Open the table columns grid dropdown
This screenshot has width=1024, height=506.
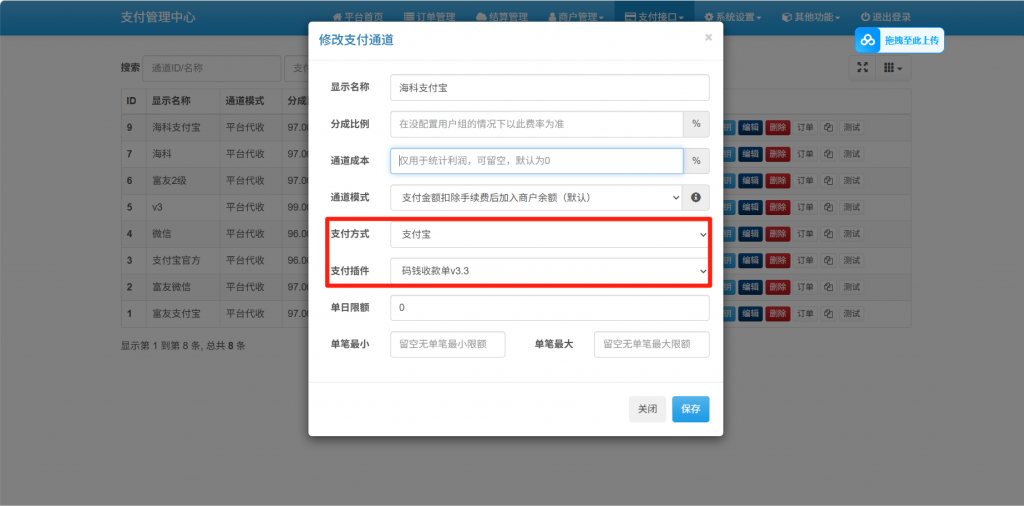pyautogui.click(x=892, y=67)
